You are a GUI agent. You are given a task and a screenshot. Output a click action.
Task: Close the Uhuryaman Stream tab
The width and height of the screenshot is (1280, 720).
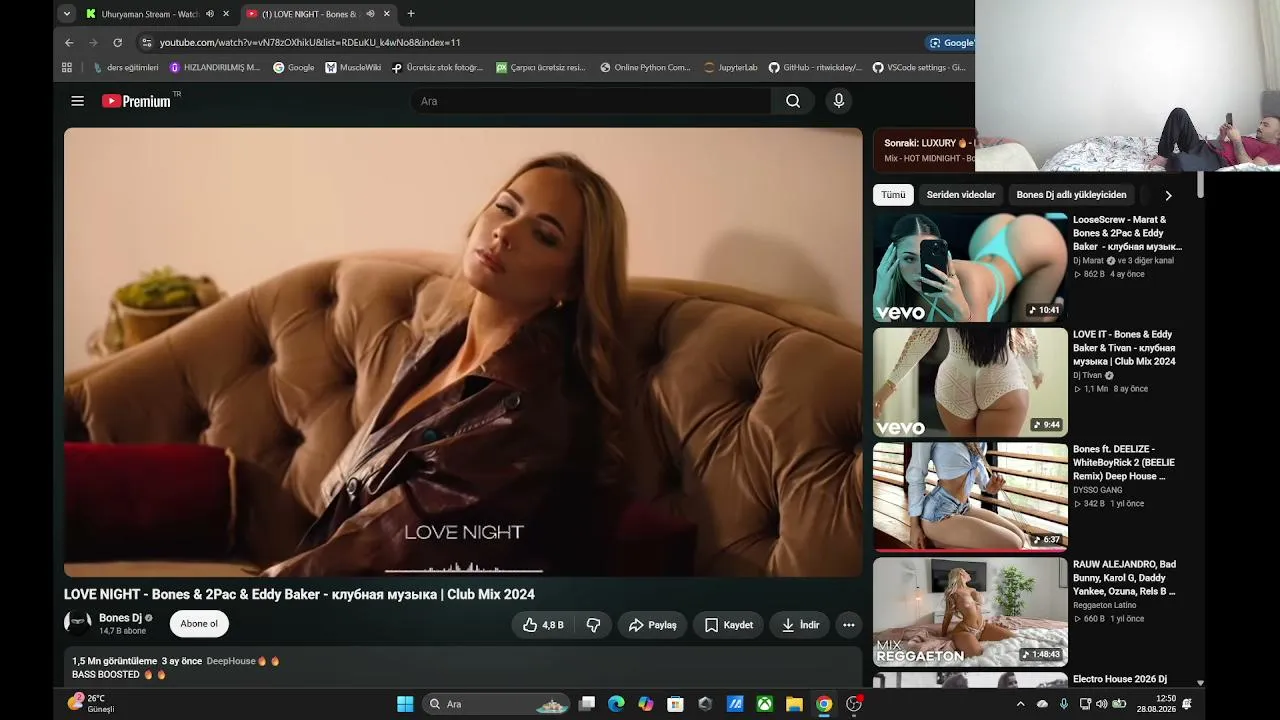[226, 14]
